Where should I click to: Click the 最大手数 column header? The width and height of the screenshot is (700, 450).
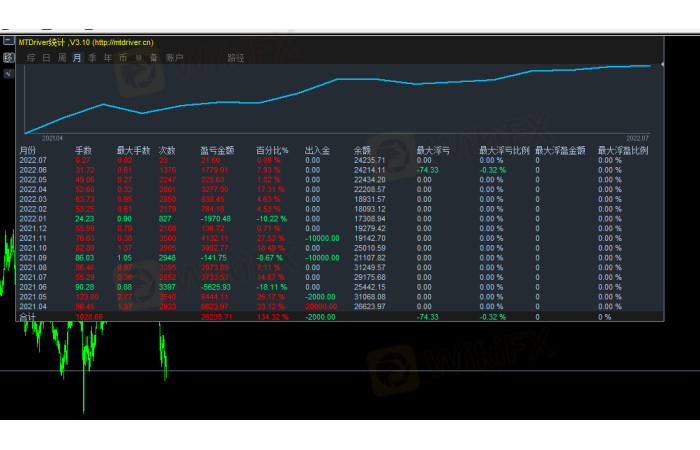[x=133, y=150]
